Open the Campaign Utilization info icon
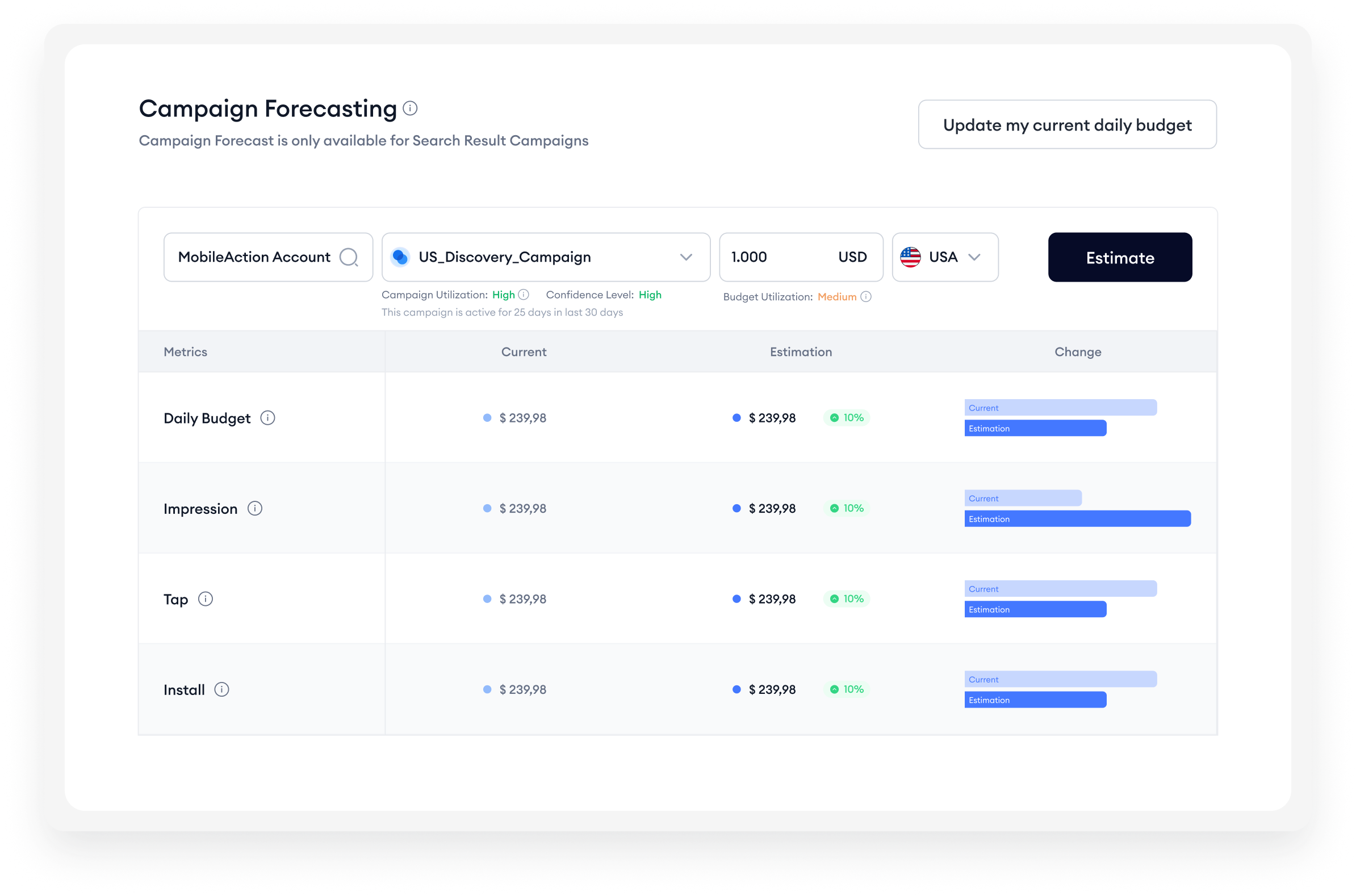Screen dimensions: 1356x896 [x=524, y=294]
